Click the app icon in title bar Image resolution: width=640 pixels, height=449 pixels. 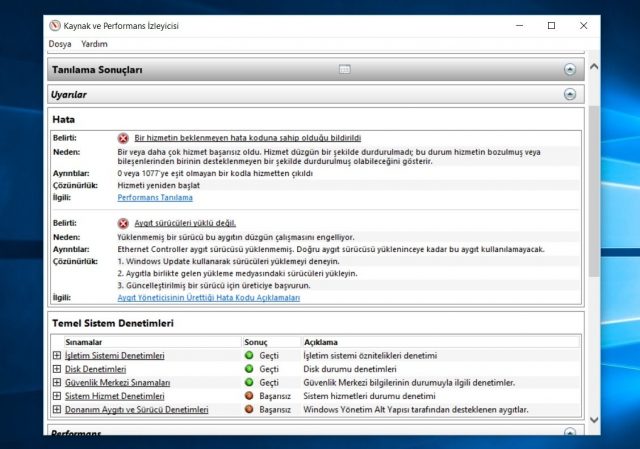(55, 26)
